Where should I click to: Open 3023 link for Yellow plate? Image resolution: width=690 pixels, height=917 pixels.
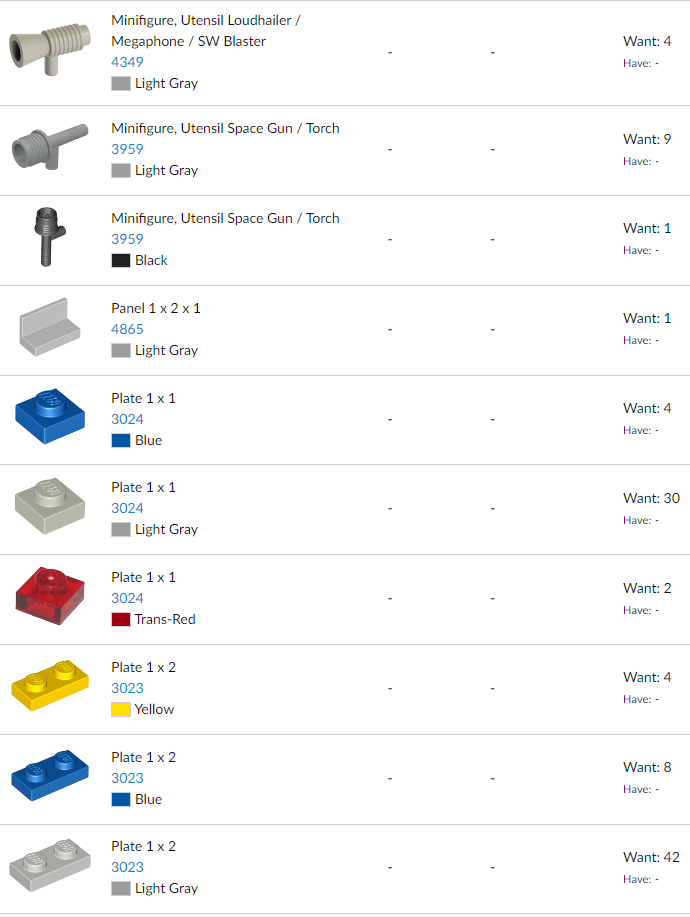click(127, 688)
